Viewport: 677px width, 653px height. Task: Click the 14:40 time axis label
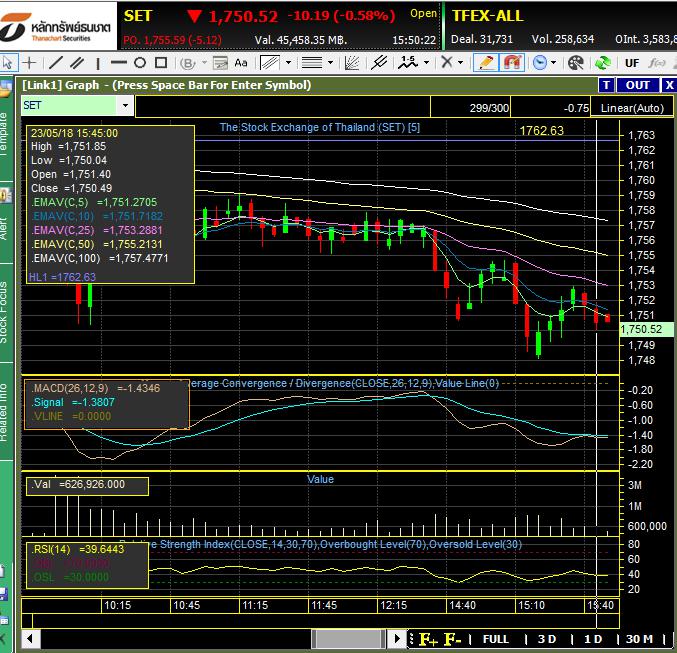click(463, 605)
